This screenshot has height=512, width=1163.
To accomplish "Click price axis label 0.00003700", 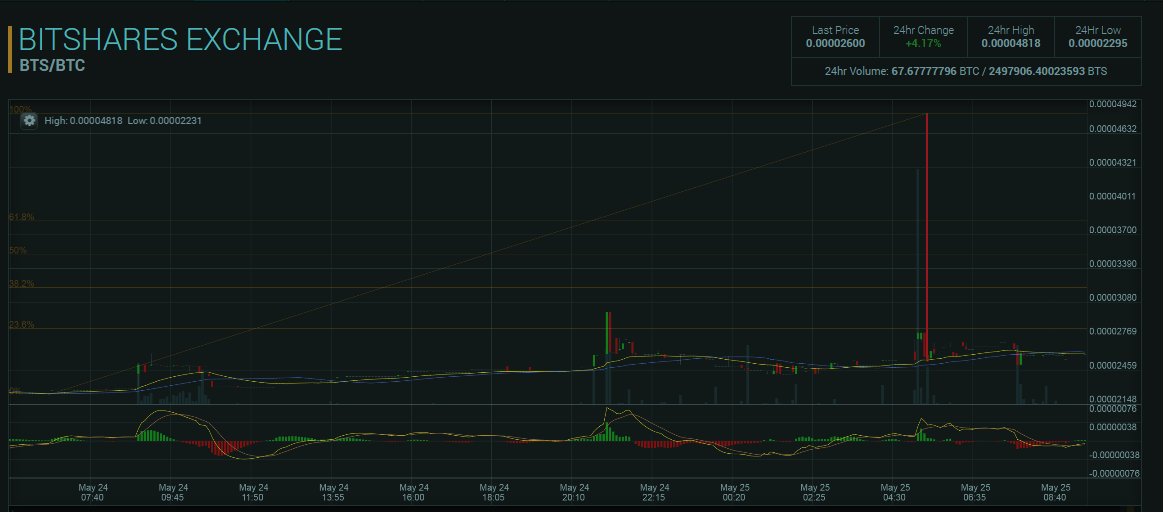I will 1113,230.
